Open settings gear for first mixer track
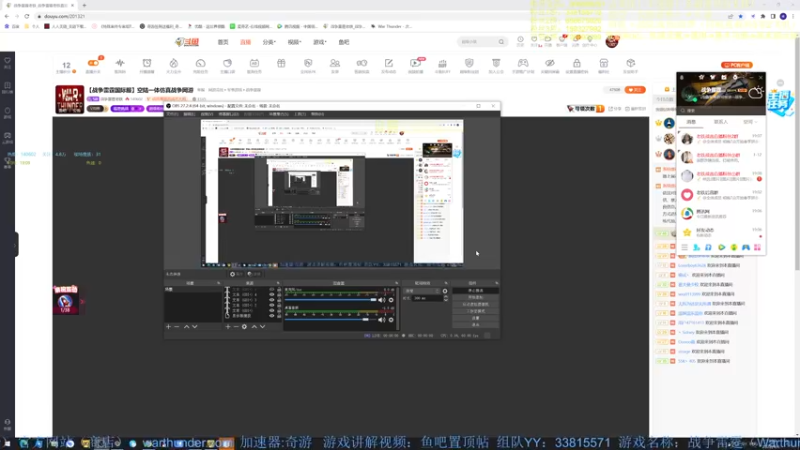The height and width of the screenshot is (450, 800). (391, 300)
